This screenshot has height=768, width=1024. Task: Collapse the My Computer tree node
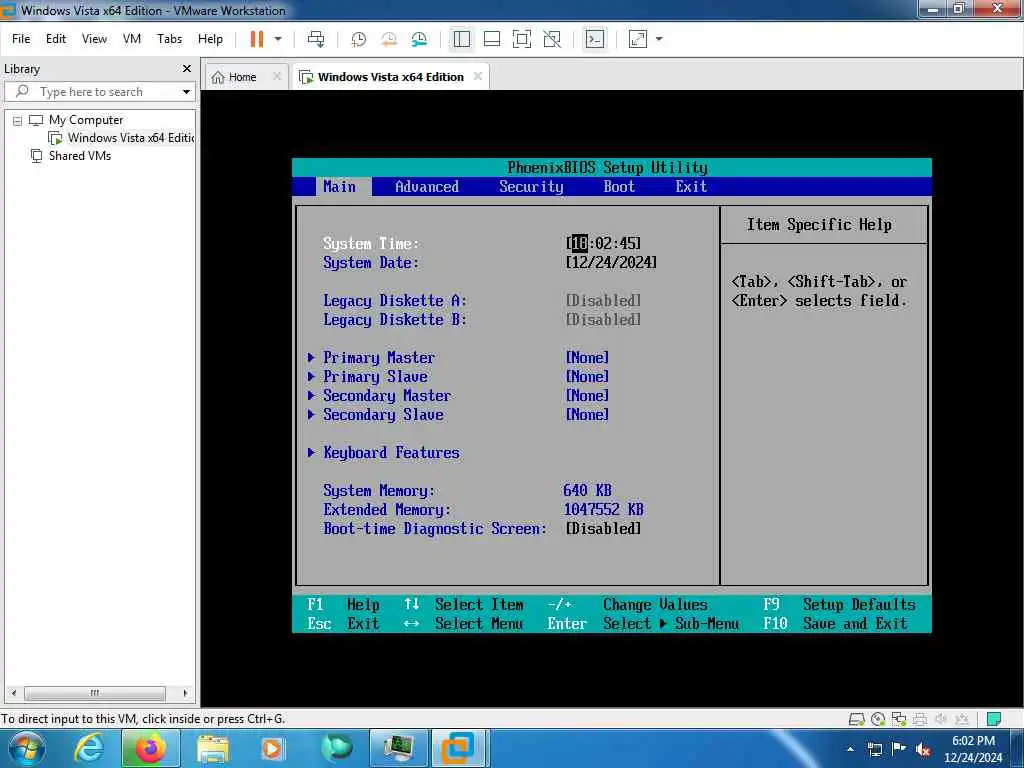(x=18, y=121)
